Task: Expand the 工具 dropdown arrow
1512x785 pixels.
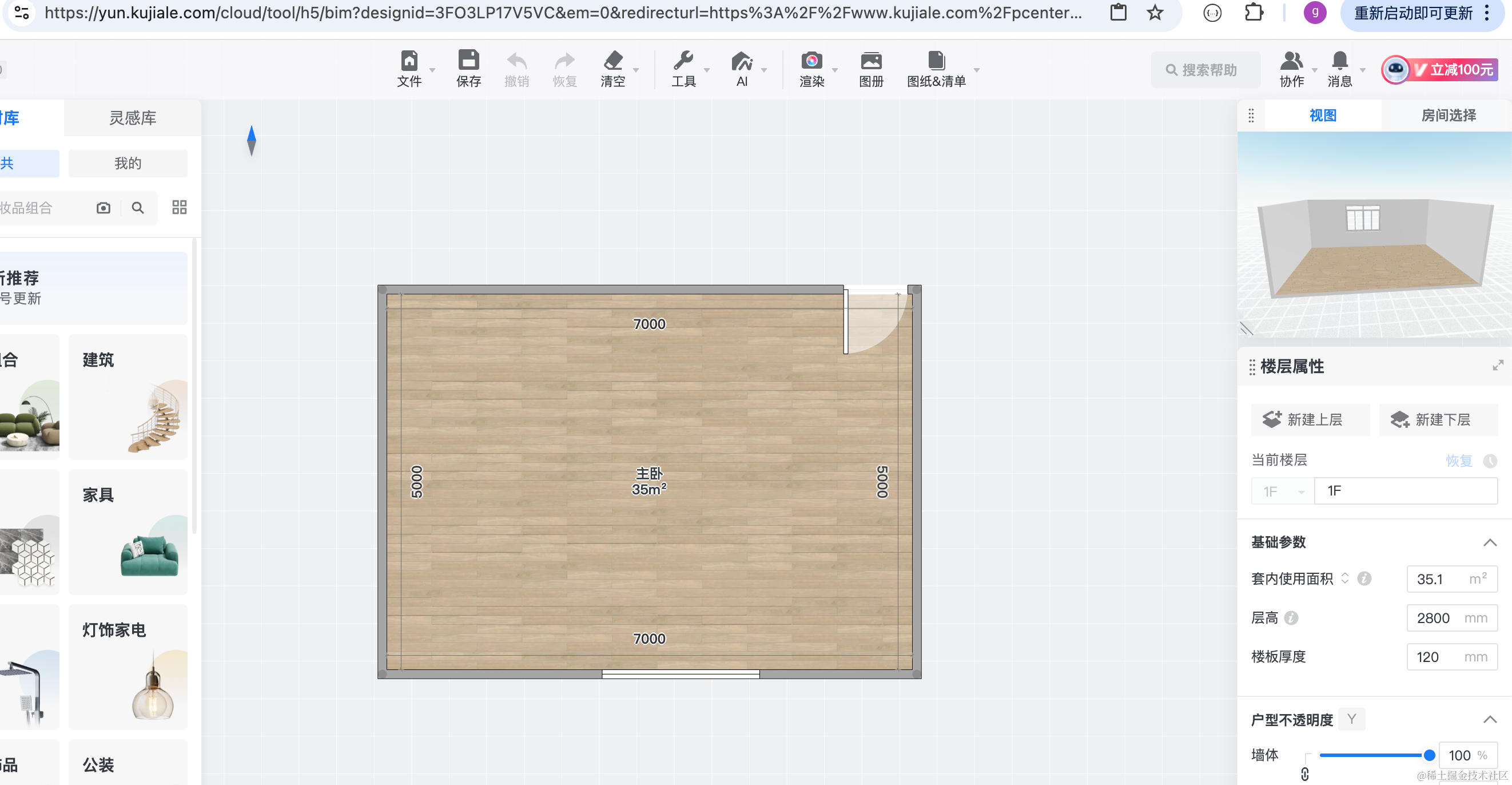Action: pos(707,70)
